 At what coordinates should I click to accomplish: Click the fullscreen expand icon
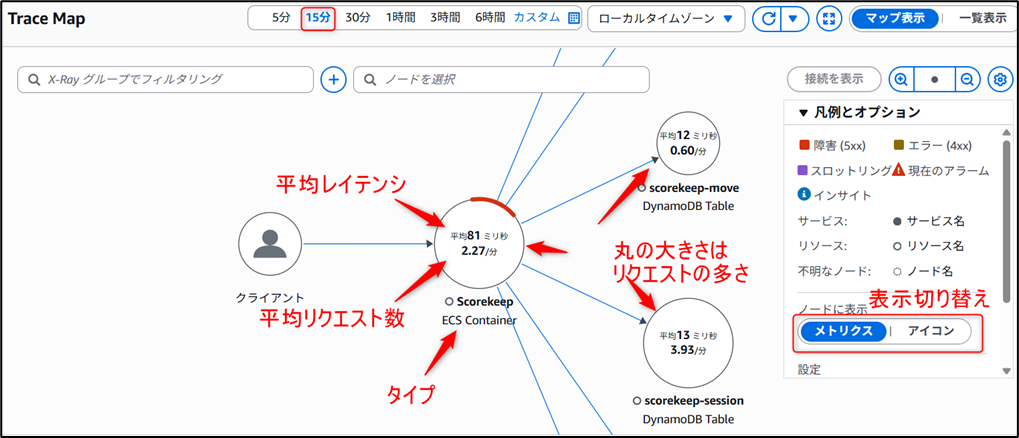(x=829, y=18)
